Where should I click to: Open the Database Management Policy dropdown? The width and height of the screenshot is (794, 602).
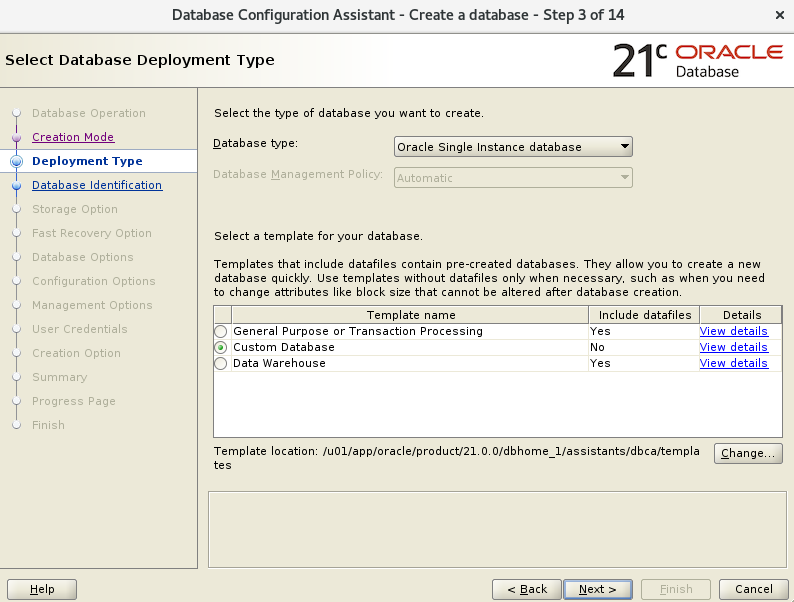(513, 178)
